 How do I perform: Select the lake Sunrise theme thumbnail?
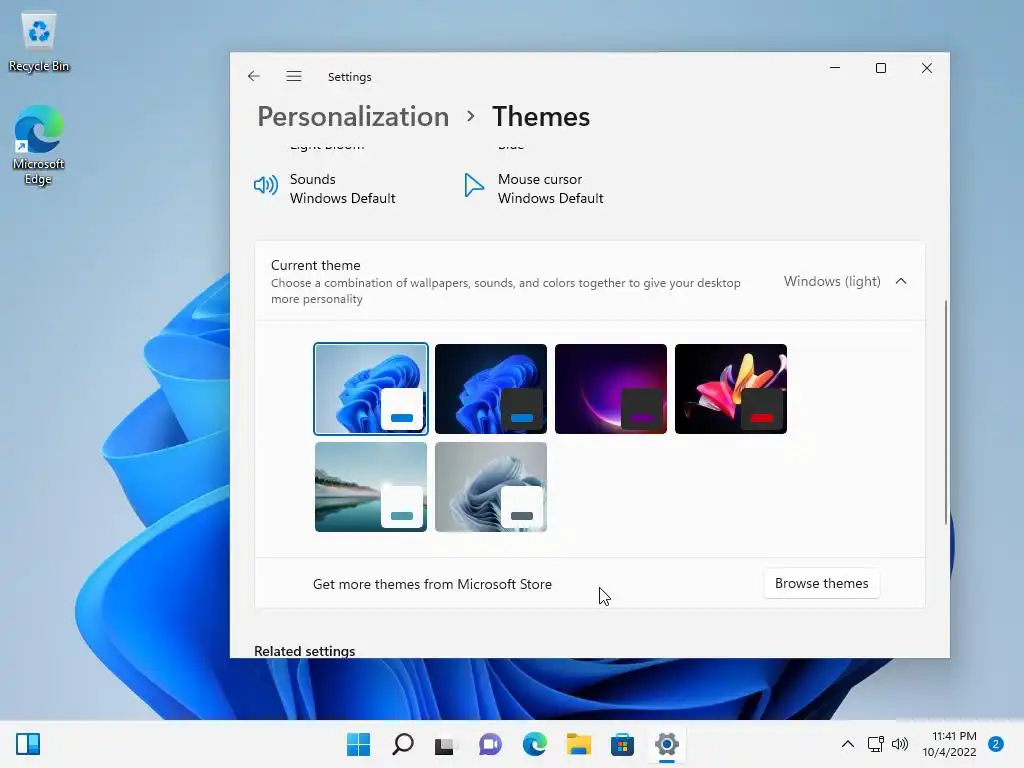pyautogui.click(x=371, y=487)
